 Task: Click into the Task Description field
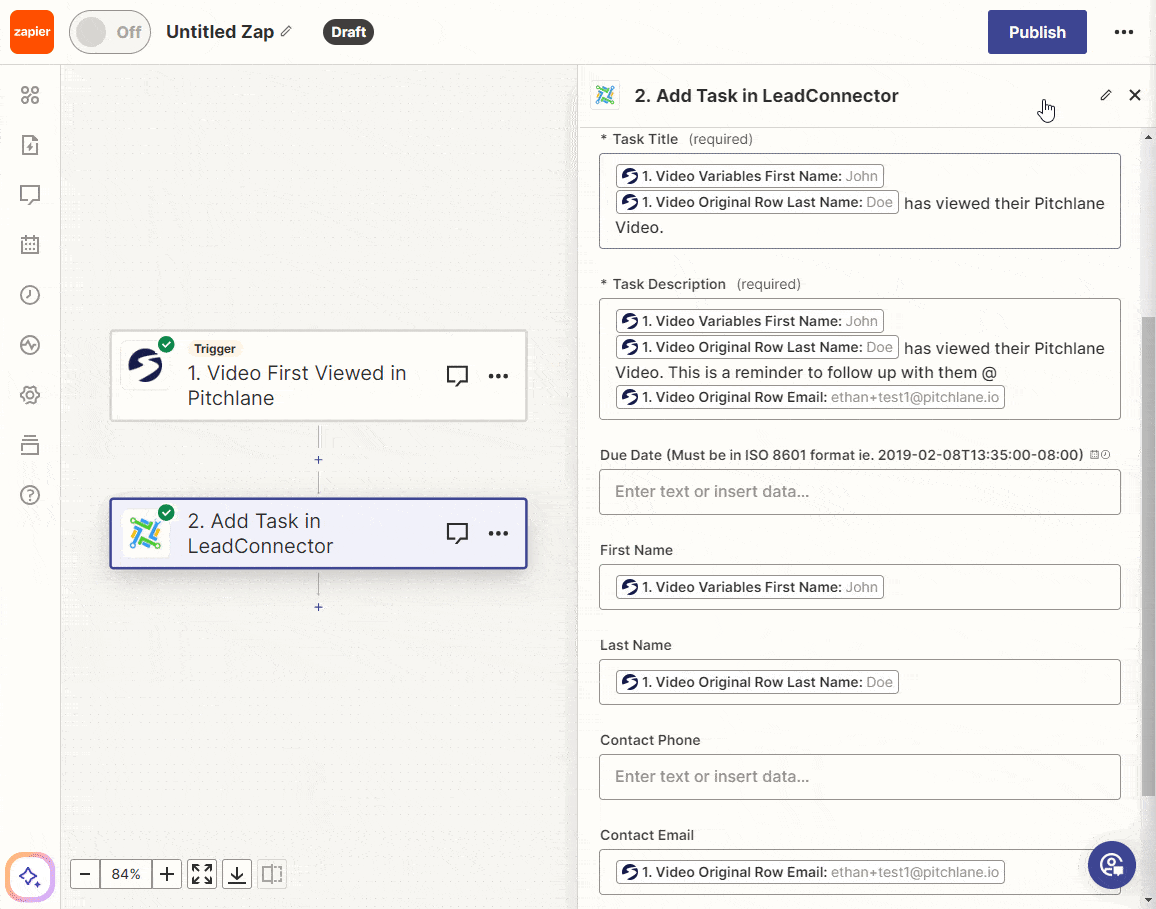pyautogui.click(x=860, y=359)
